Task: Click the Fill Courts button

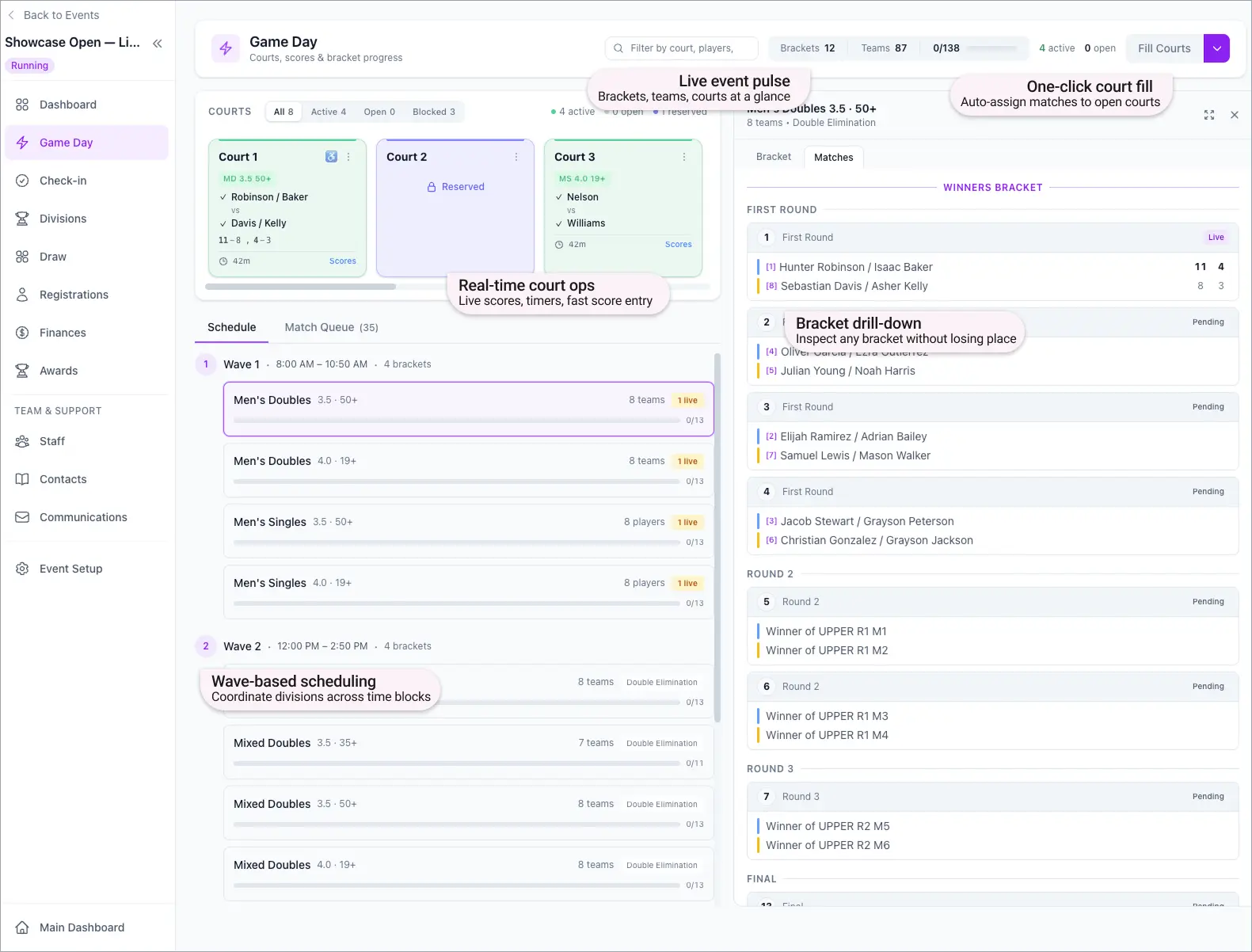Action: coord(1163,48)
